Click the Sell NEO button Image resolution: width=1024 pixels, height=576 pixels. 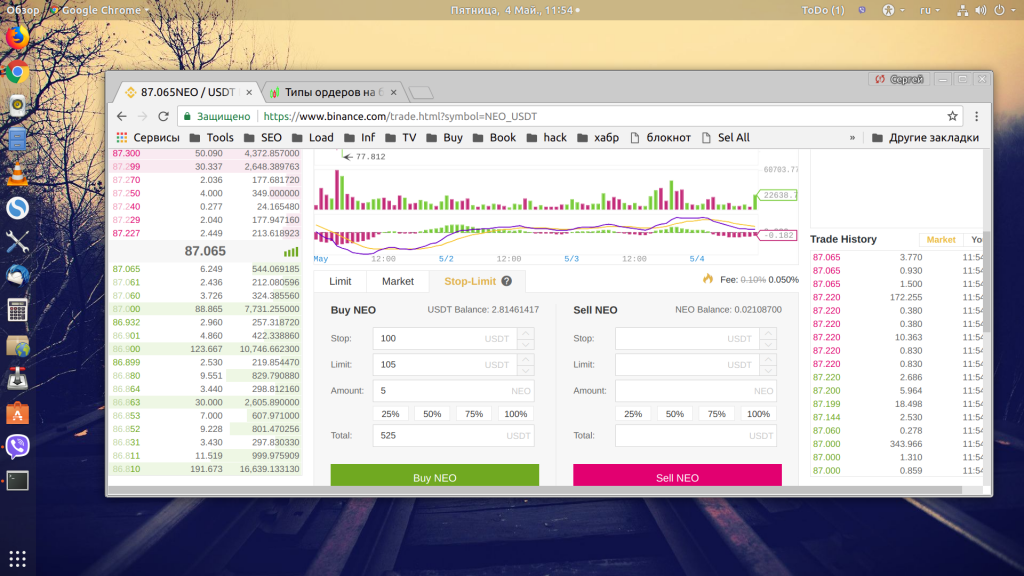point(677,477)
